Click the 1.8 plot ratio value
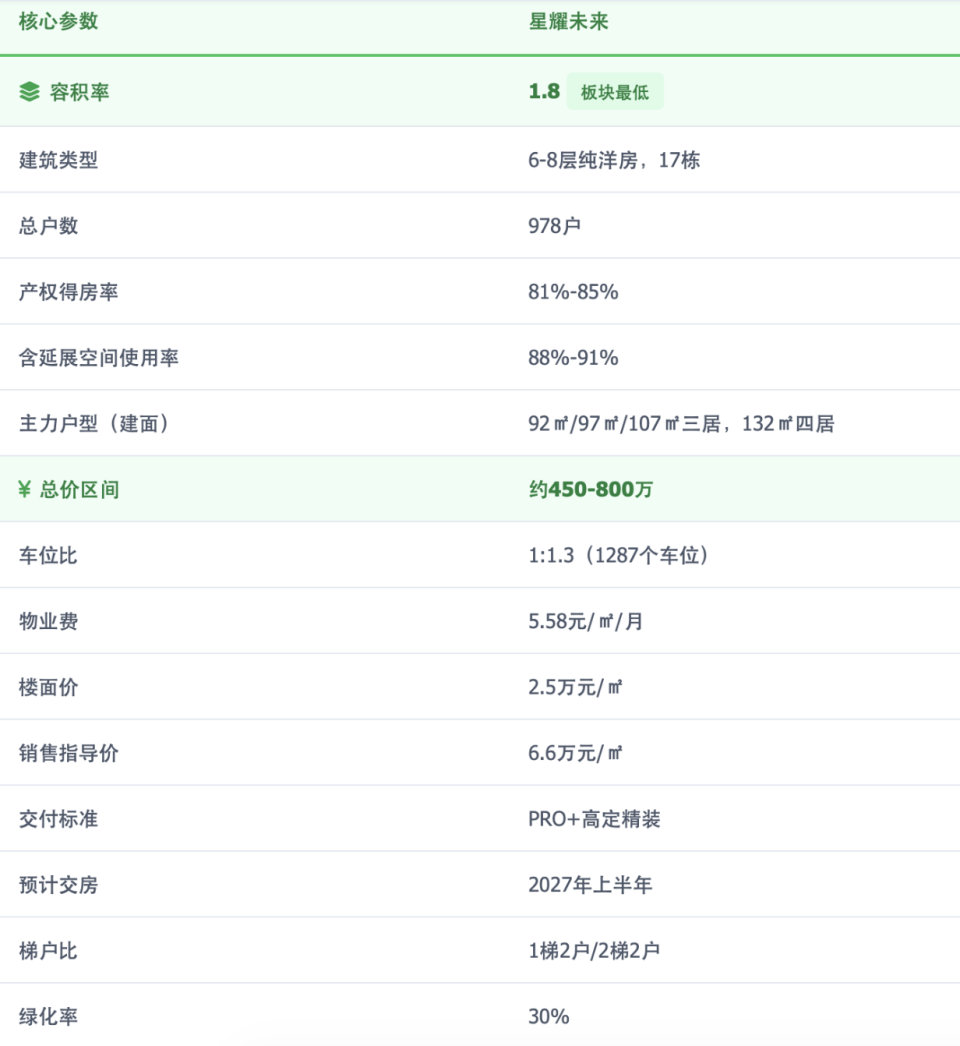Screen dimensions: 960x1046 (x=544, y=92)
